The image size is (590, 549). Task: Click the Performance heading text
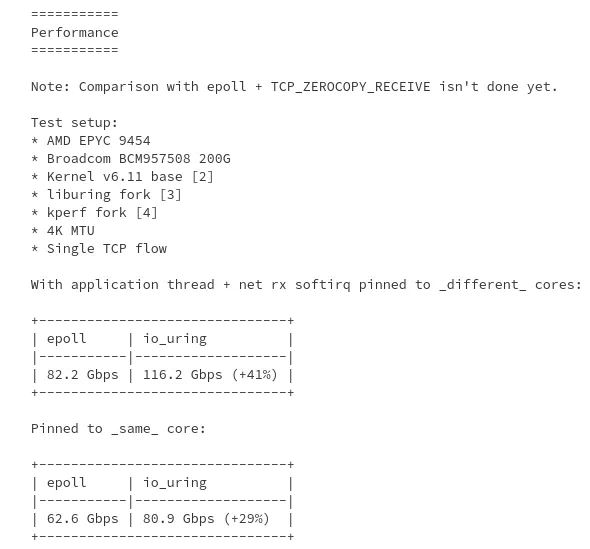click(75, 33)
